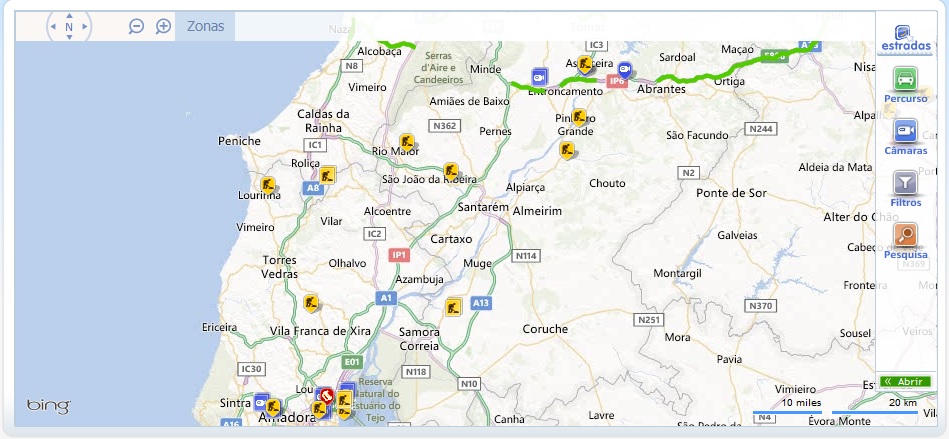949x439 pixels.
Task: Click the N114 road shield
Action: [x=525, y=256]
